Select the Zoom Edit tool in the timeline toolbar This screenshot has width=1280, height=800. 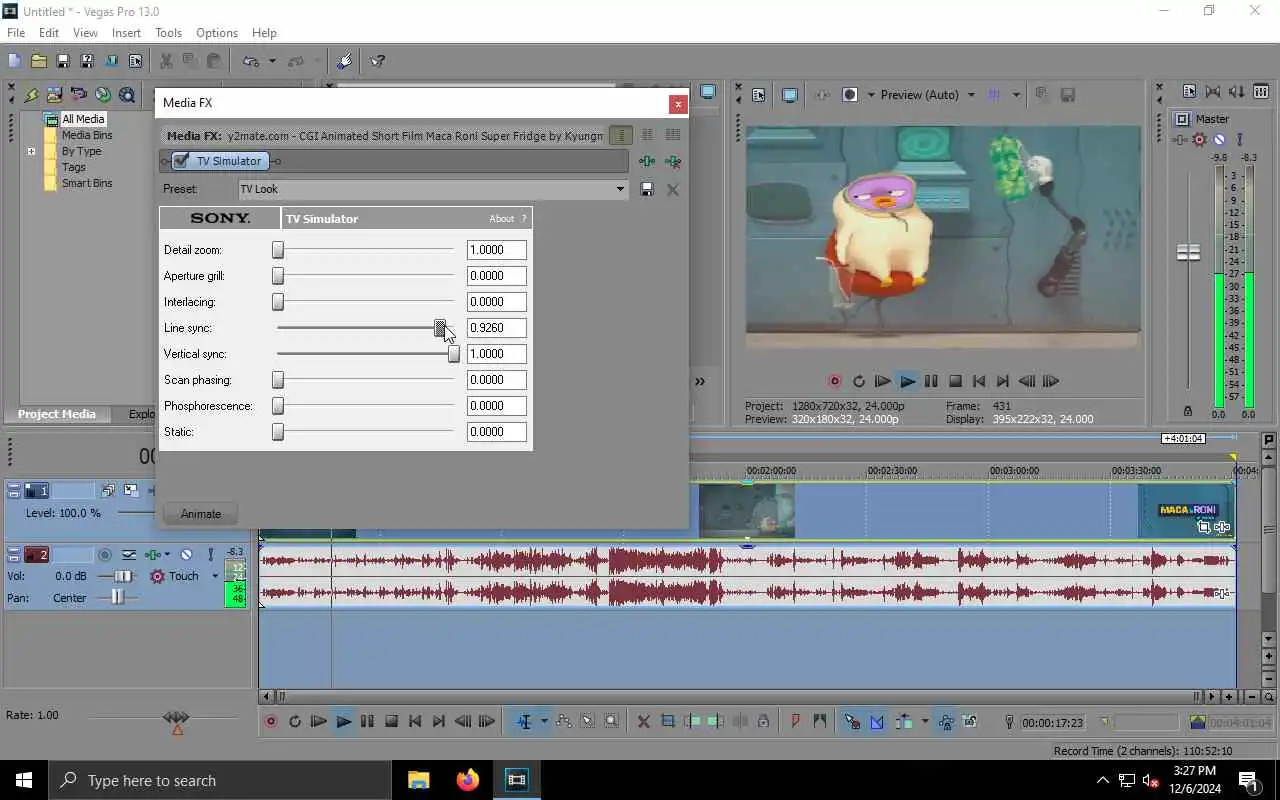point(612,721)
